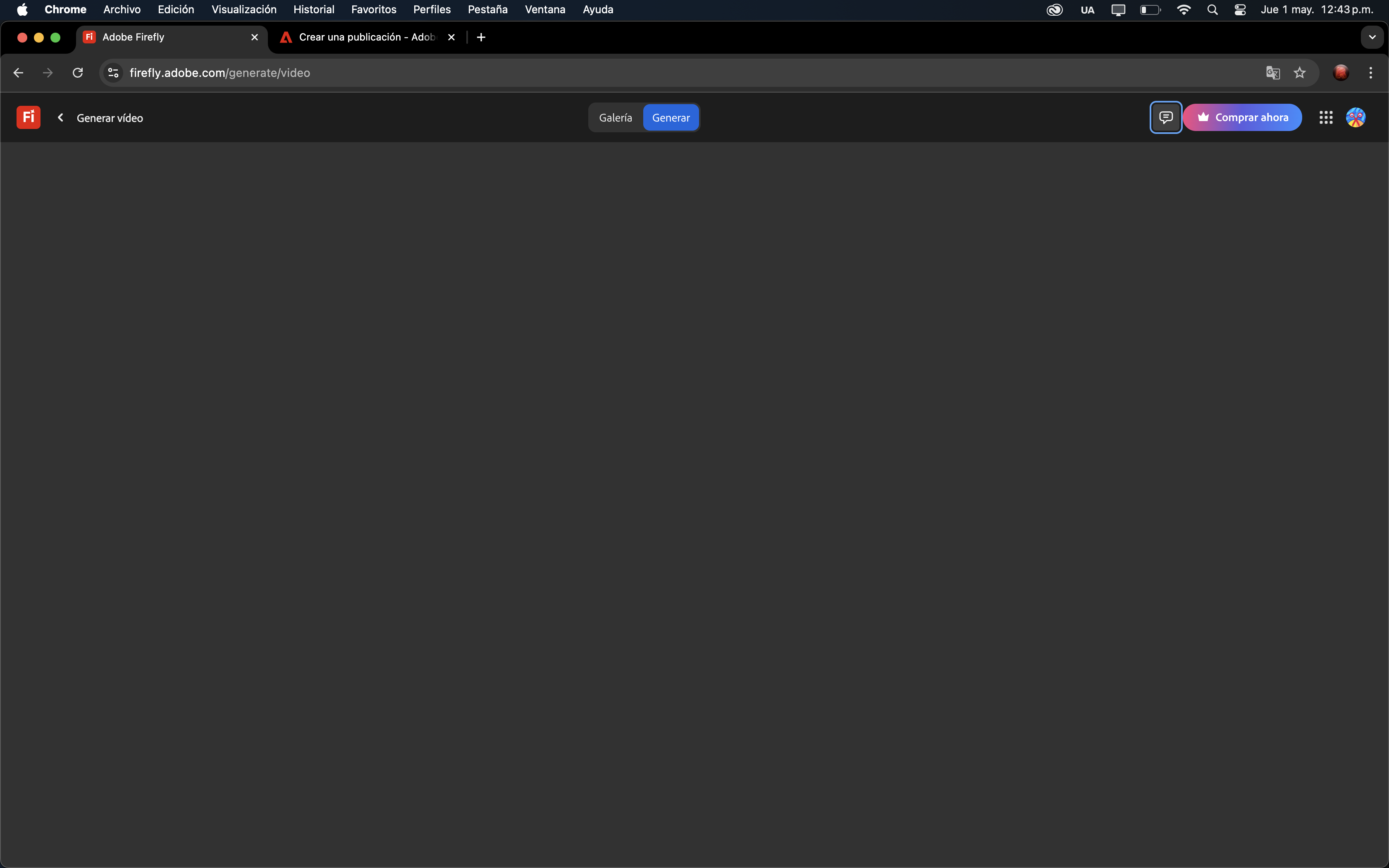
Task: Open the Adobe apps grid launcher
Action: coord(1325,117)
